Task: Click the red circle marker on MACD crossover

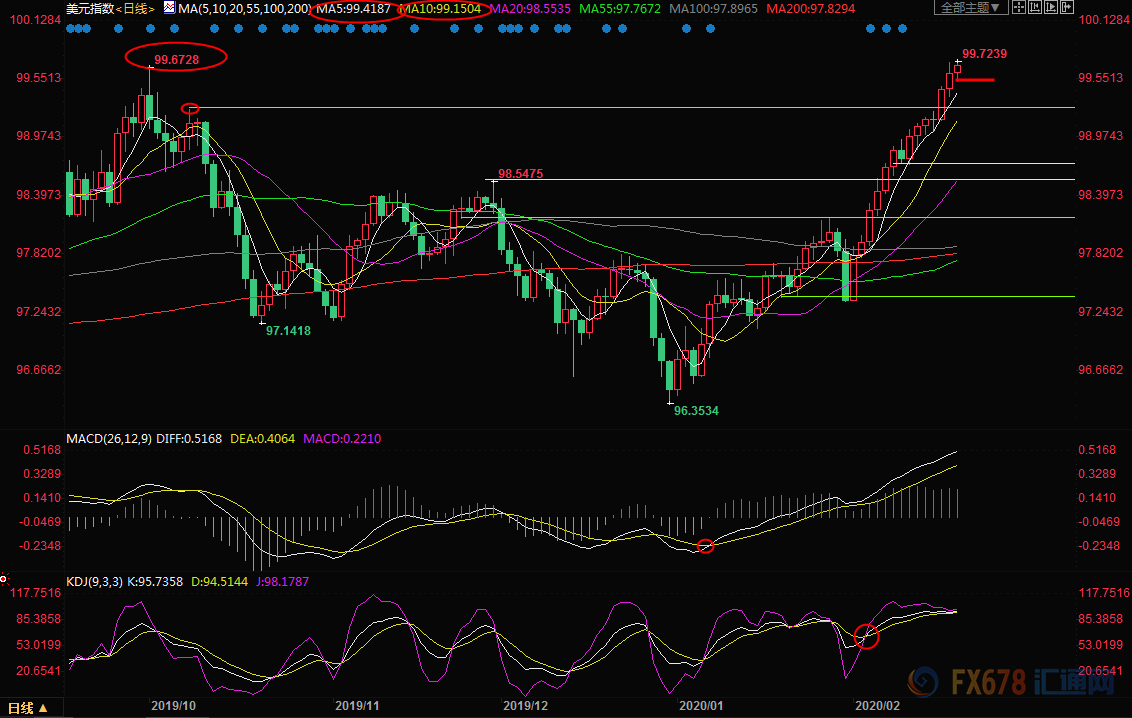Action: (x=706, y=545)
